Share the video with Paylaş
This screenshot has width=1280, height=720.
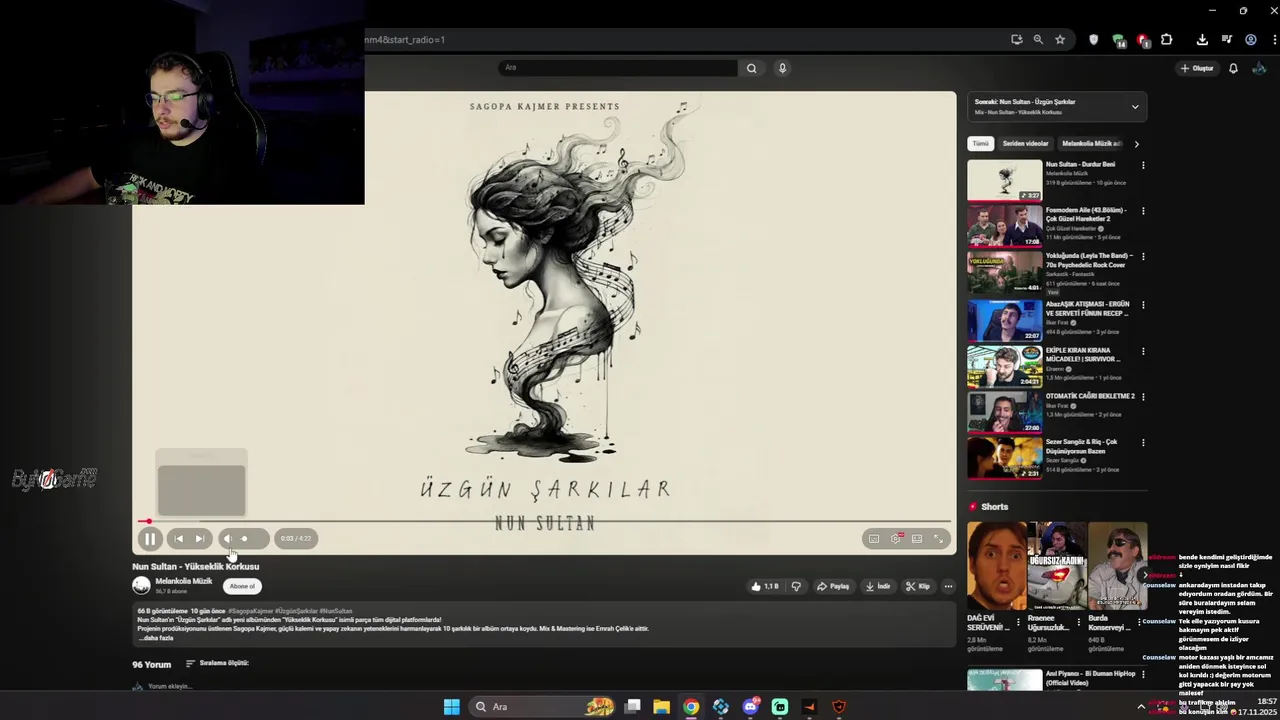click(833, 587)
